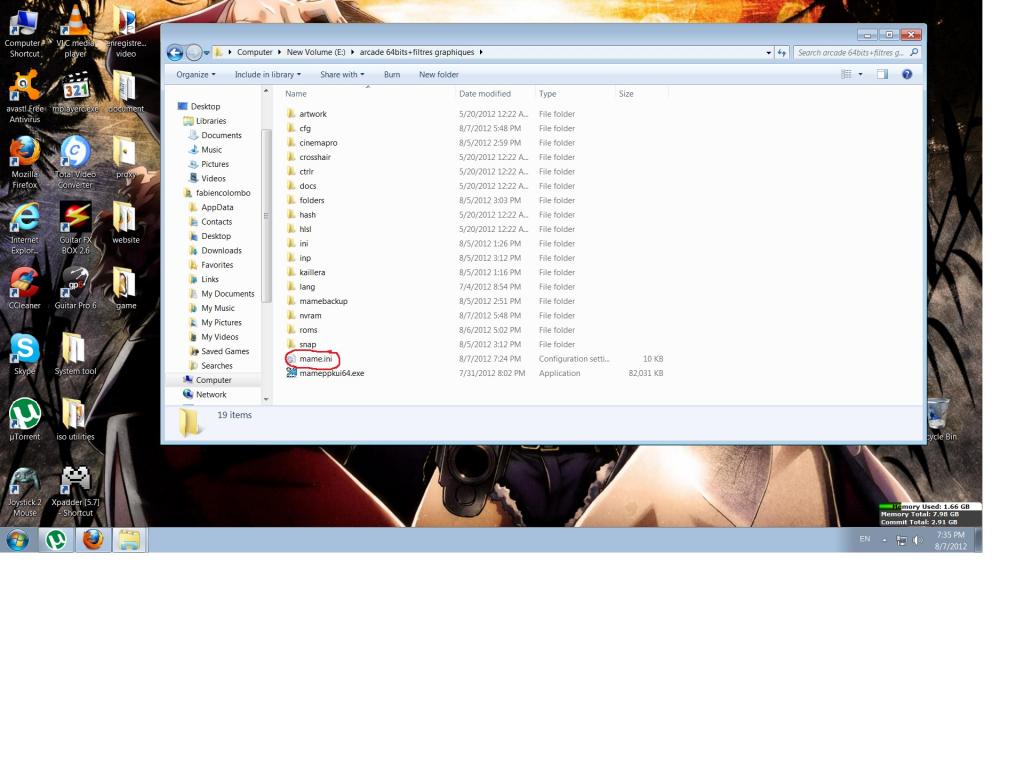1024x768 pixels.
Task: Select Videos library
Action: pos(214,178)
